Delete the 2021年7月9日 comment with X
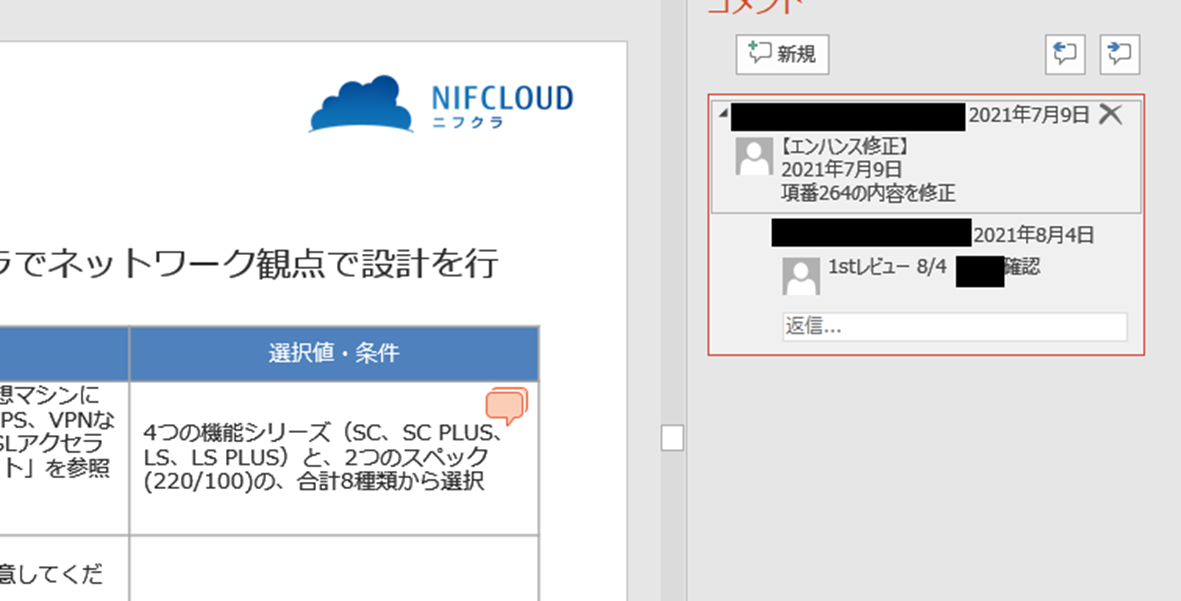The image size is (1181, 601). pyautogui.click(x=1110, y=114)
